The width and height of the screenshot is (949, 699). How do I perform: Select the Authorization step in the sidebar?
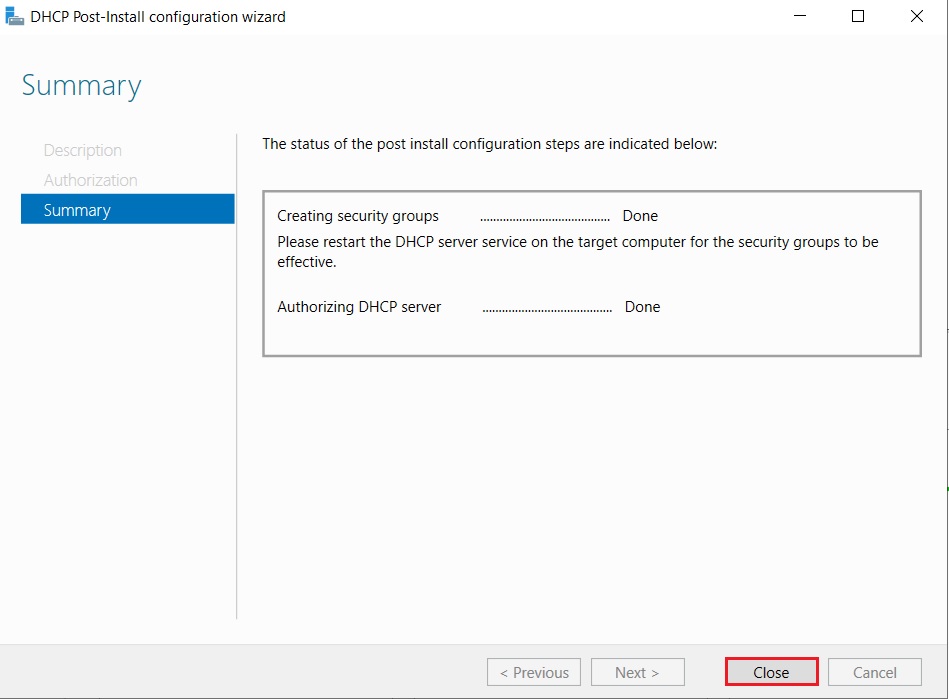coord(90,180)
